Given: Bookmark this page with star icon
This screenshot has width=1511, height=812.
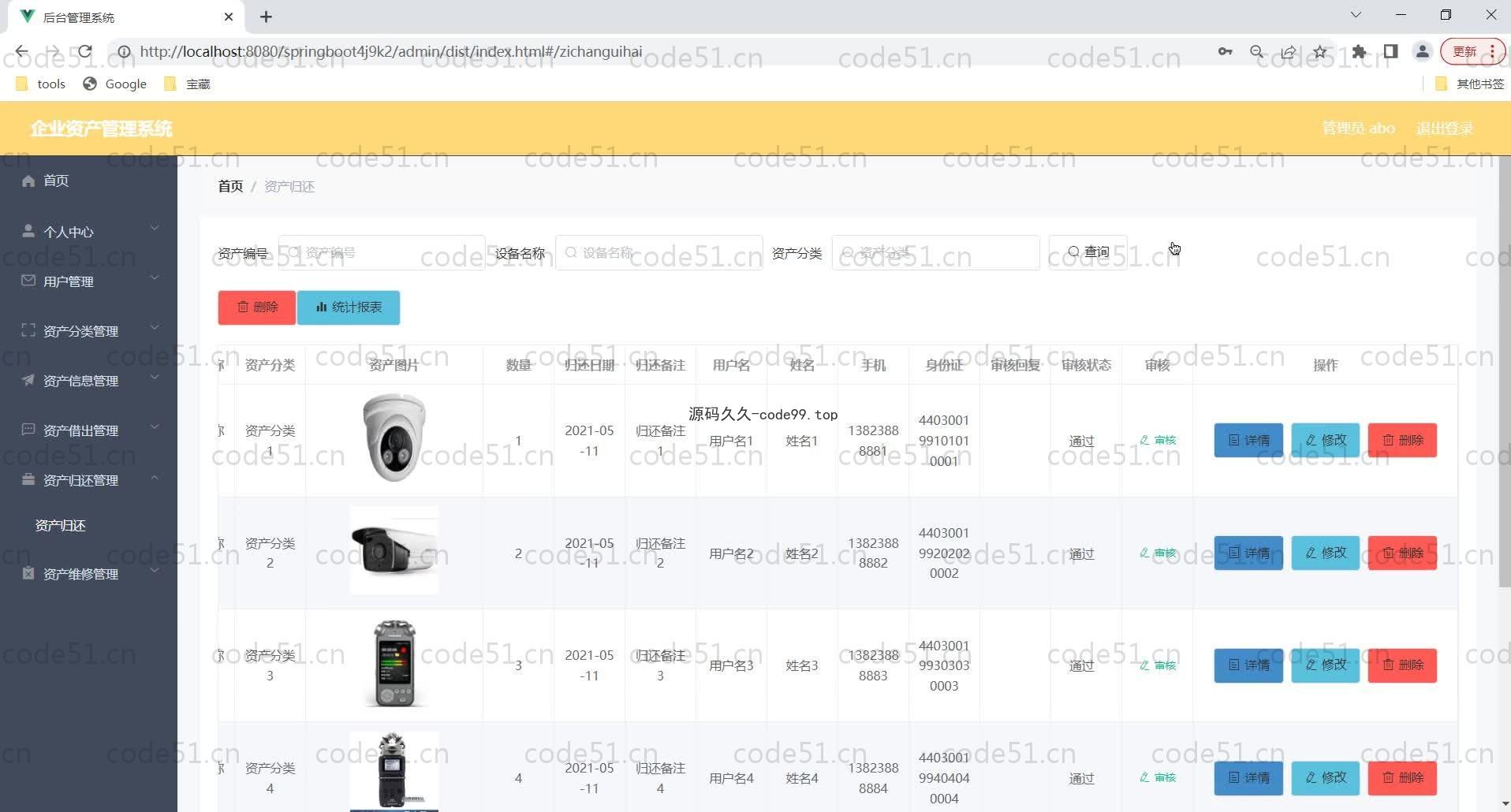Looking at the screenshot, I should [1320, 52].
